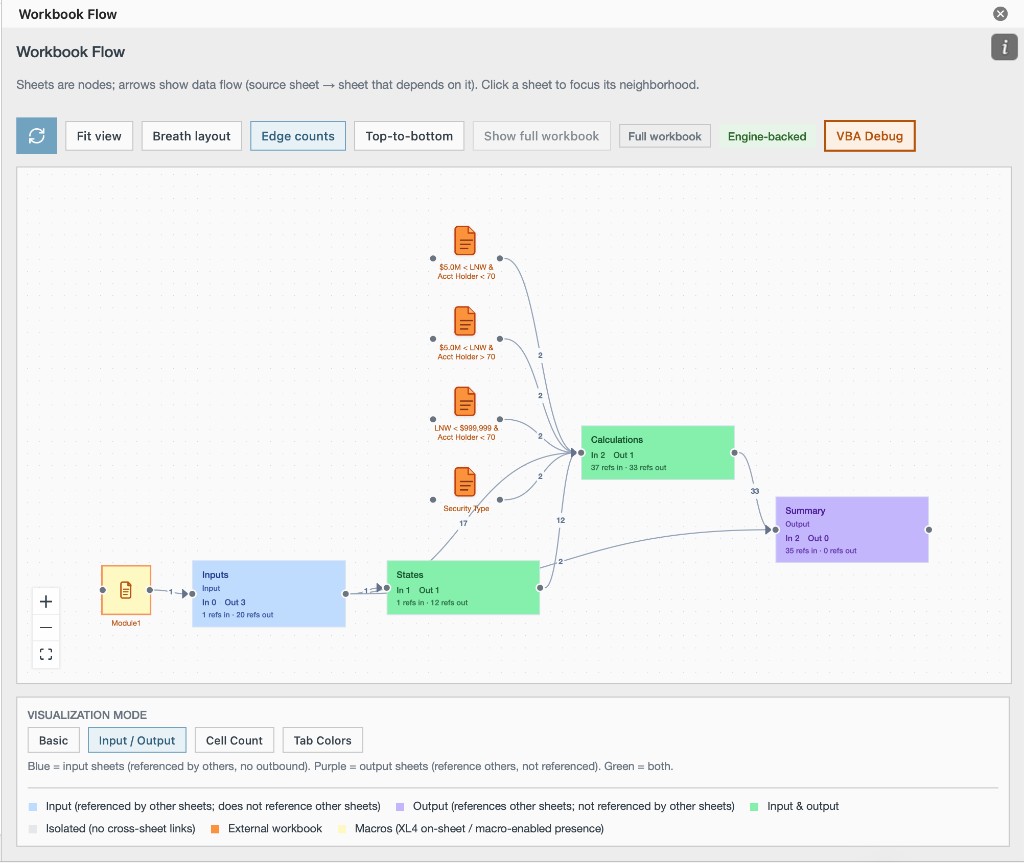Click the Summary node's right output handle
Image resolution: width=1024 pixels, height=863 pixels.
[x=929, y=530]
